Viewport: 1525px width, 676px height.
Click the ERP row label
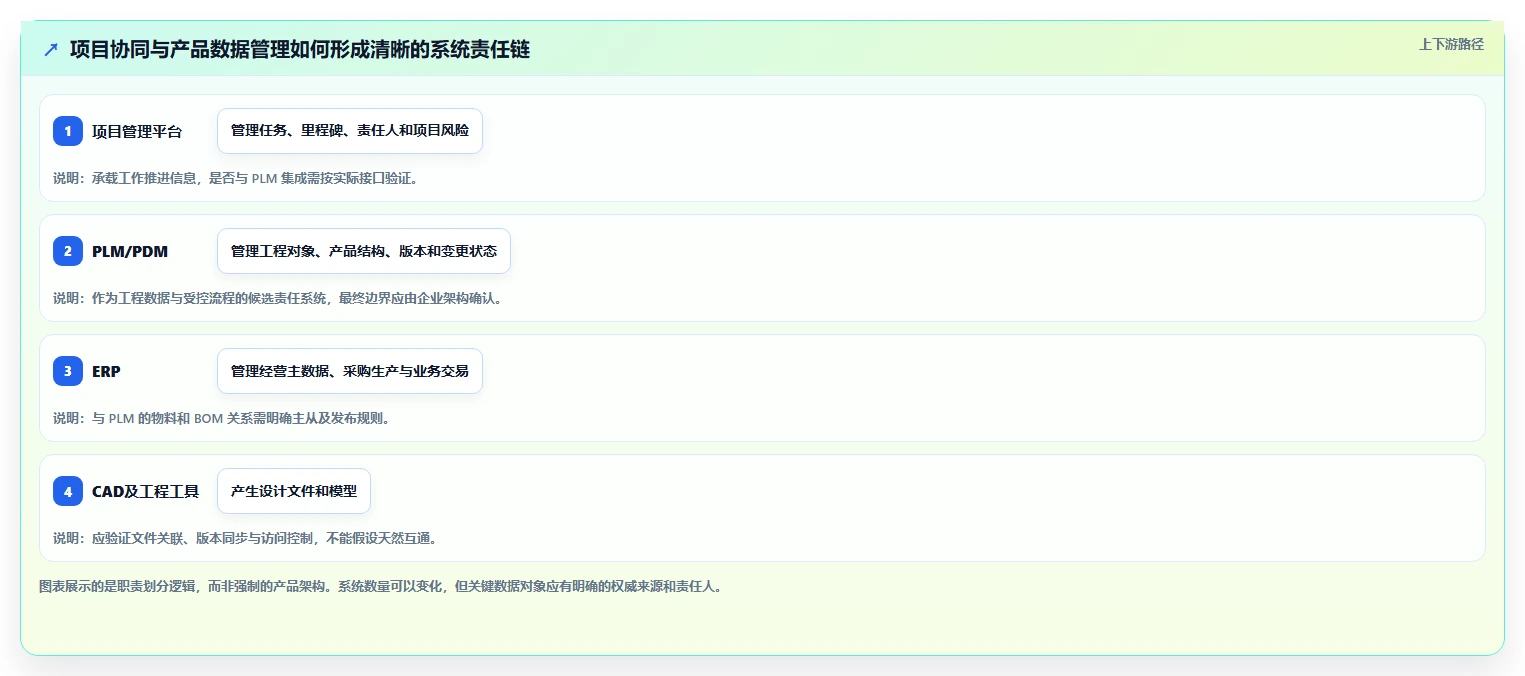point(106,371)
